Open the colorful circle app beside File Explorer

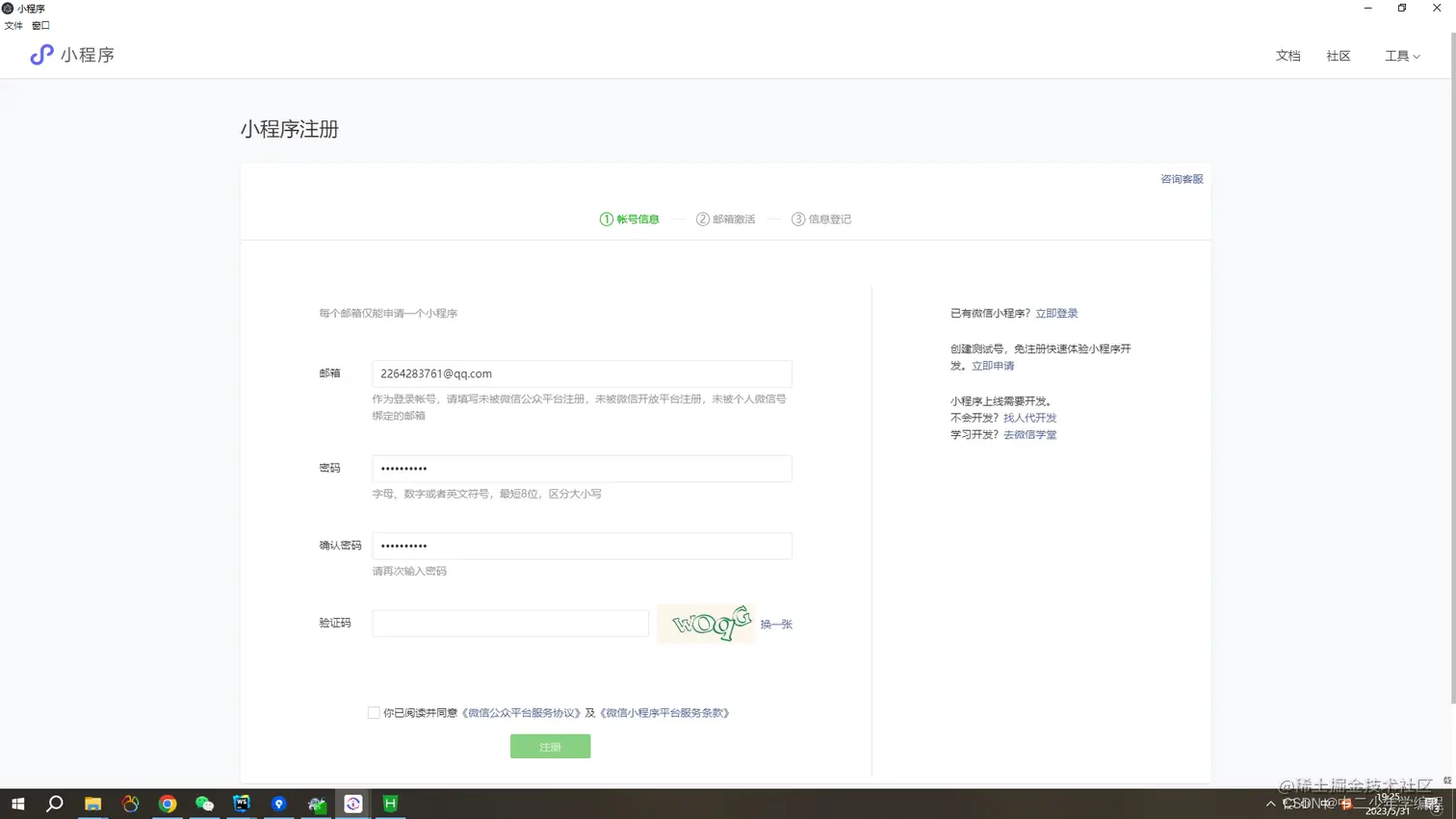pos(130,804)
